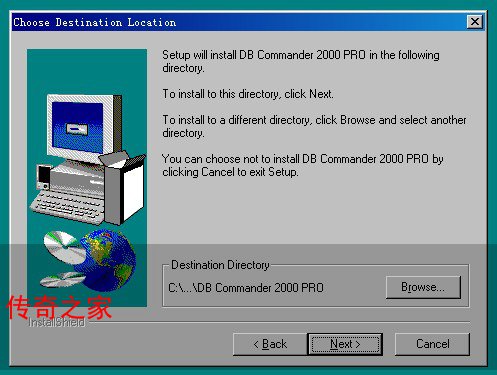Click the 'Setup will install DB Commander' paragraph
497x375 pixels.
point(301,61)
